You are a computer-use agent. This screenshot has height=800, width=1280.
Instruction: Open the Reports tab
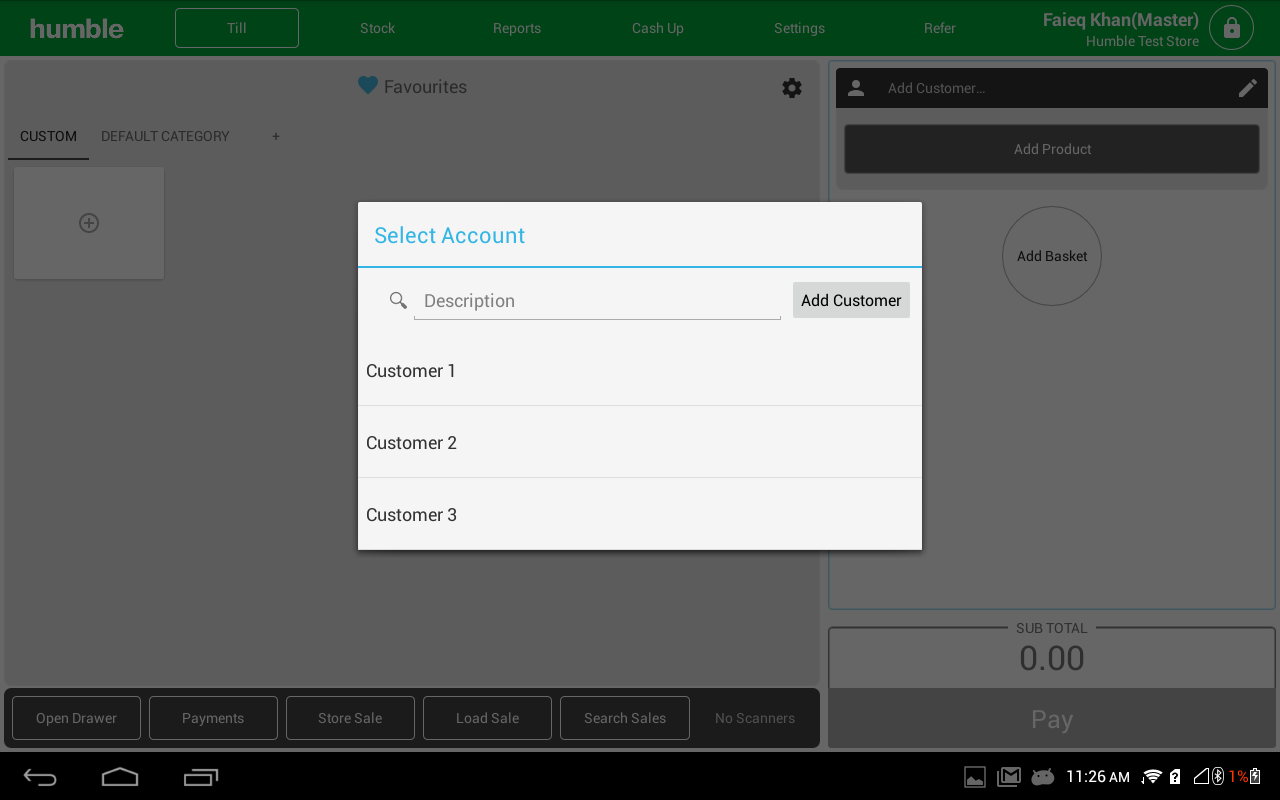517,28
